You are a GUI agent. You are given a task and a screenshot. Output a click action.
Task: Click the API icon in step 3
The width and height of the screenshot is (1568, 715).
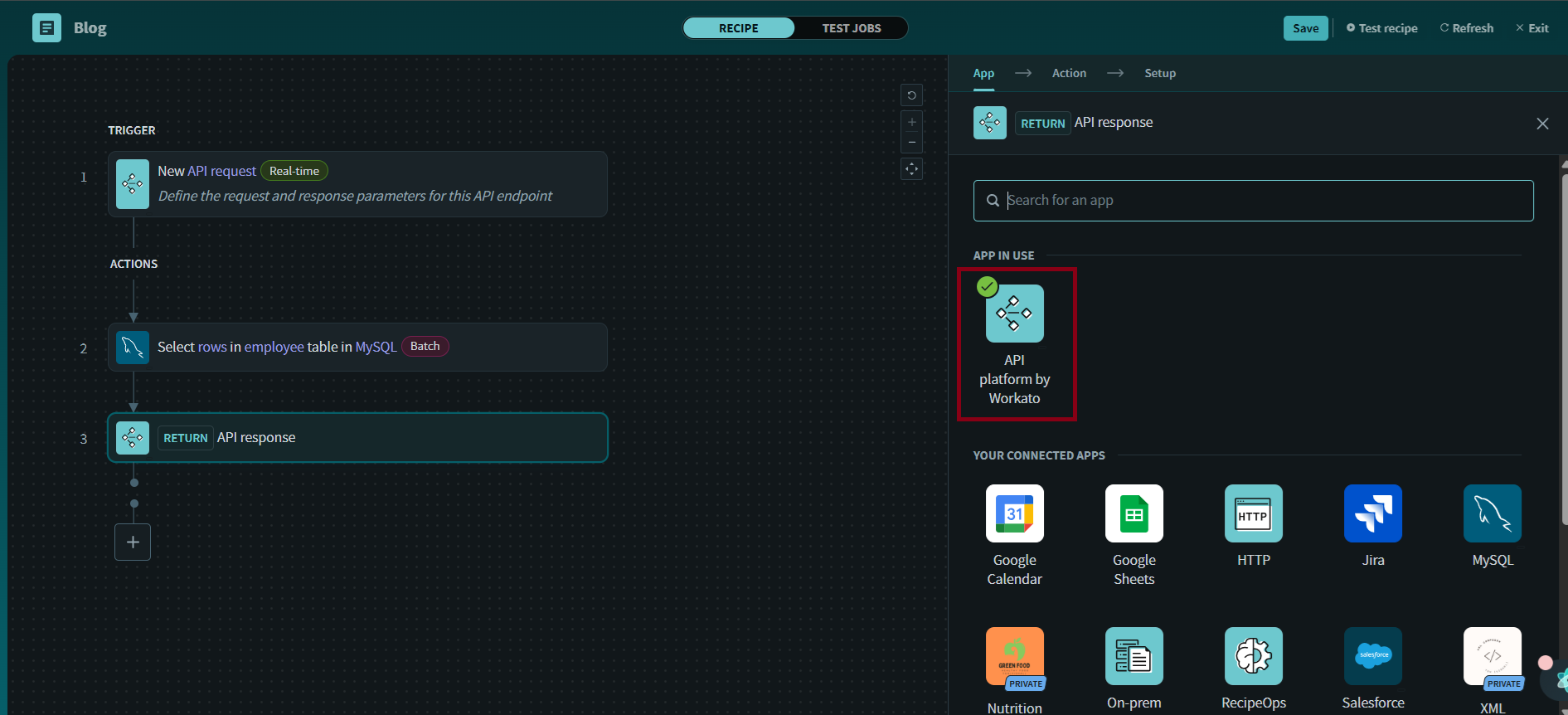[133, 438]
